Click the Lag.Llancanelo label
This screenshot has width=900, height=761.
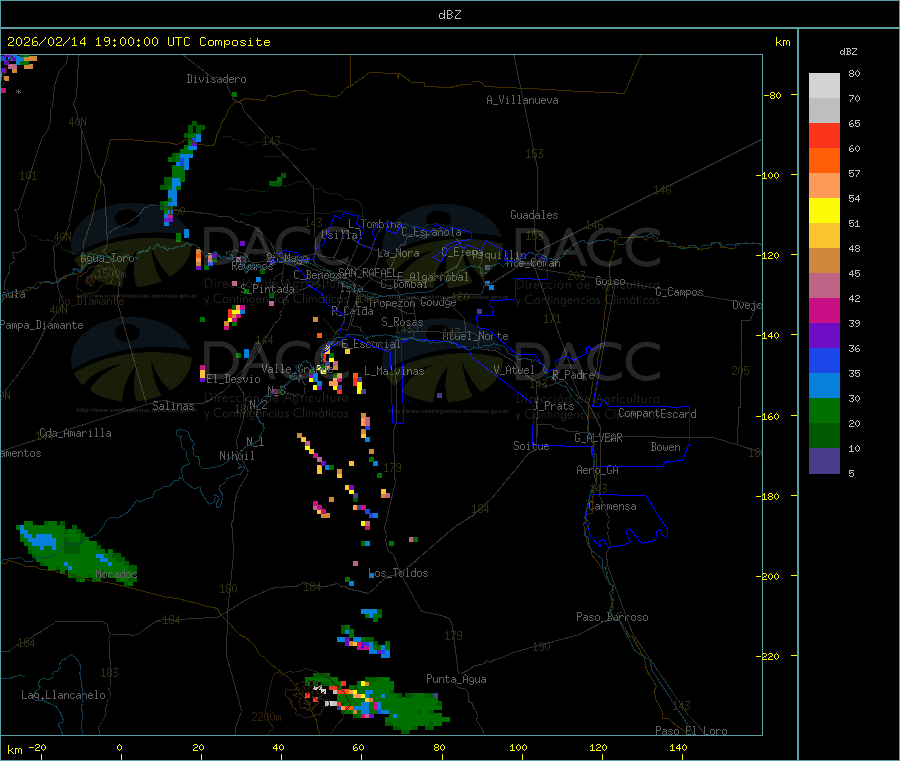[63, 695]
